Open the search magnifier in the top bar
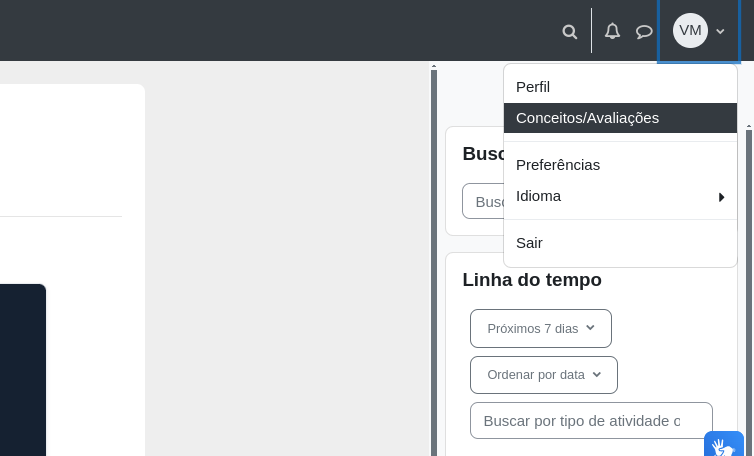This screenshot has height=456, width=754. 570,31
